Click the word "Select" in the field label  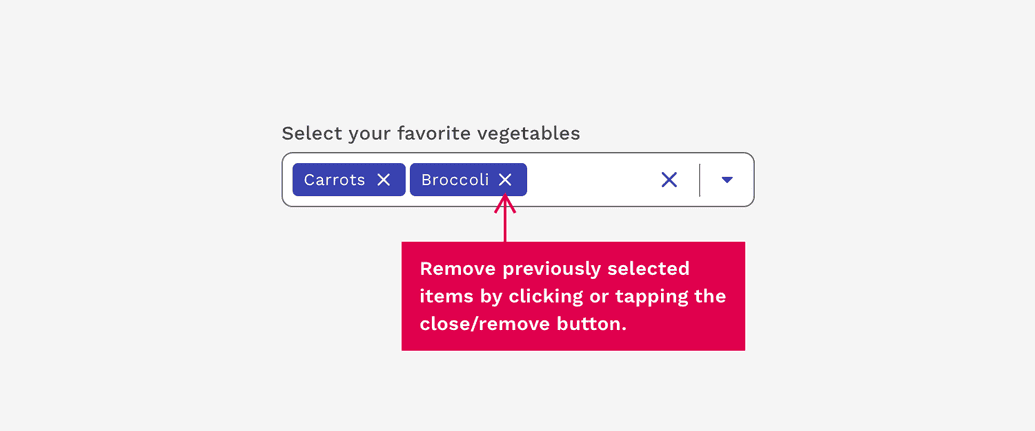click(x=308, y=133)
